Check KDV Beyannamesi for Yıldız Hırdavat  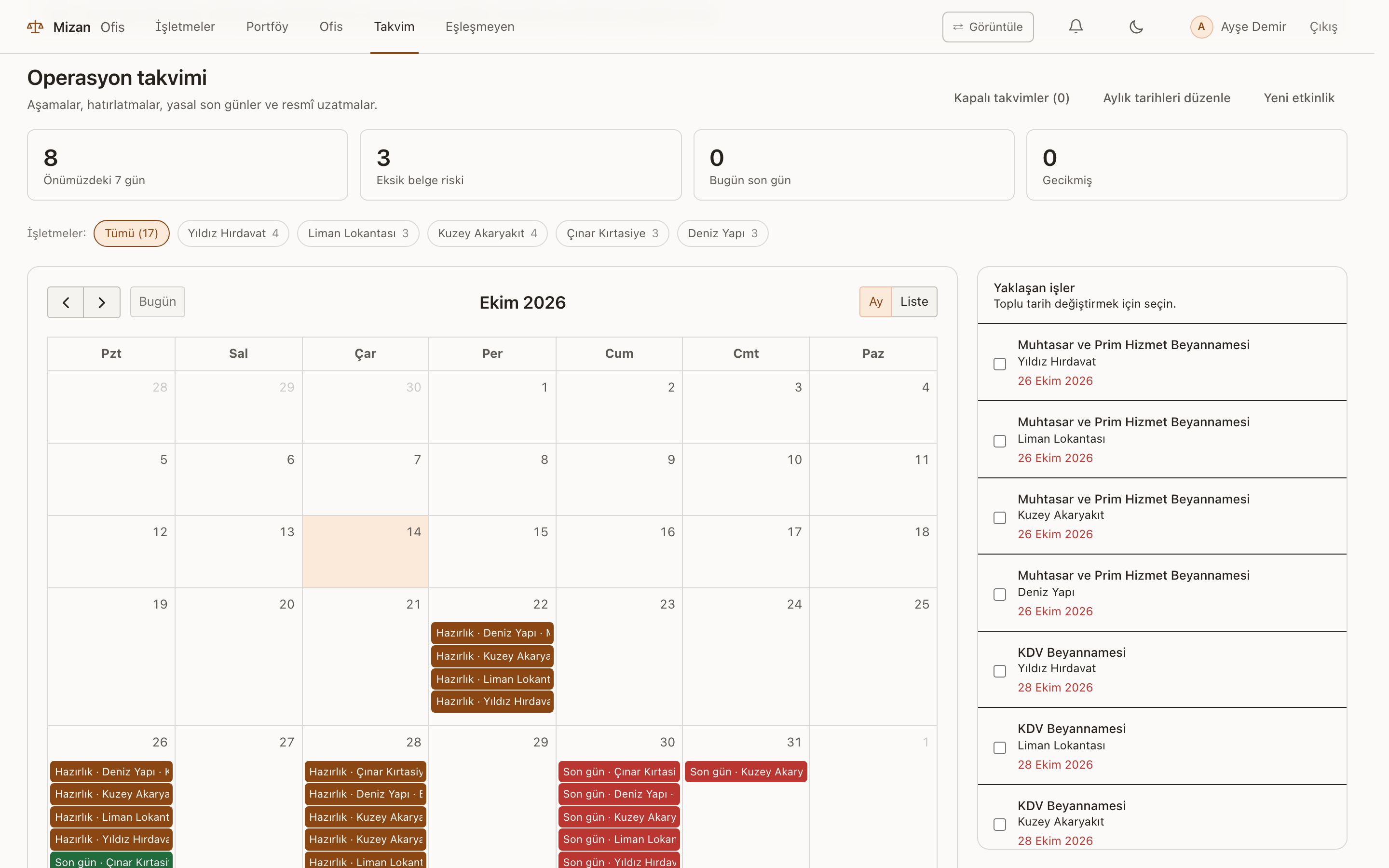(x=999, y=671)
